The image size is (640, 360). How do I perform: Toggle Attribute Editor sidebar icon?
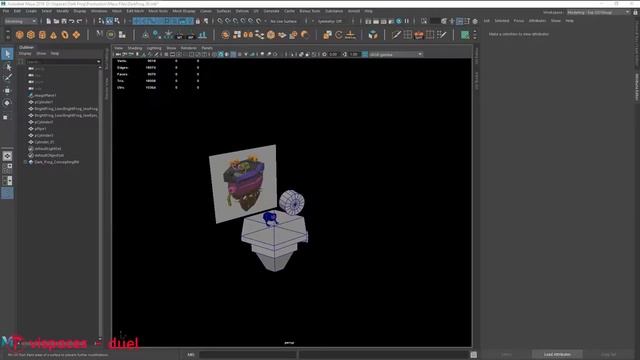pos(460,21)
